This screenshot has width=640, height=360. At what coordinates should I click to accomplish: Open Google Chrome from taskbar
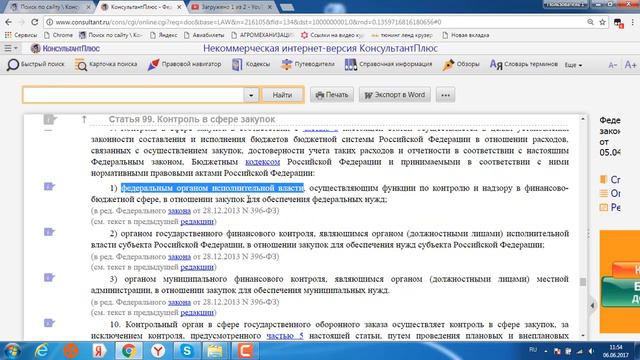[129, 351]
